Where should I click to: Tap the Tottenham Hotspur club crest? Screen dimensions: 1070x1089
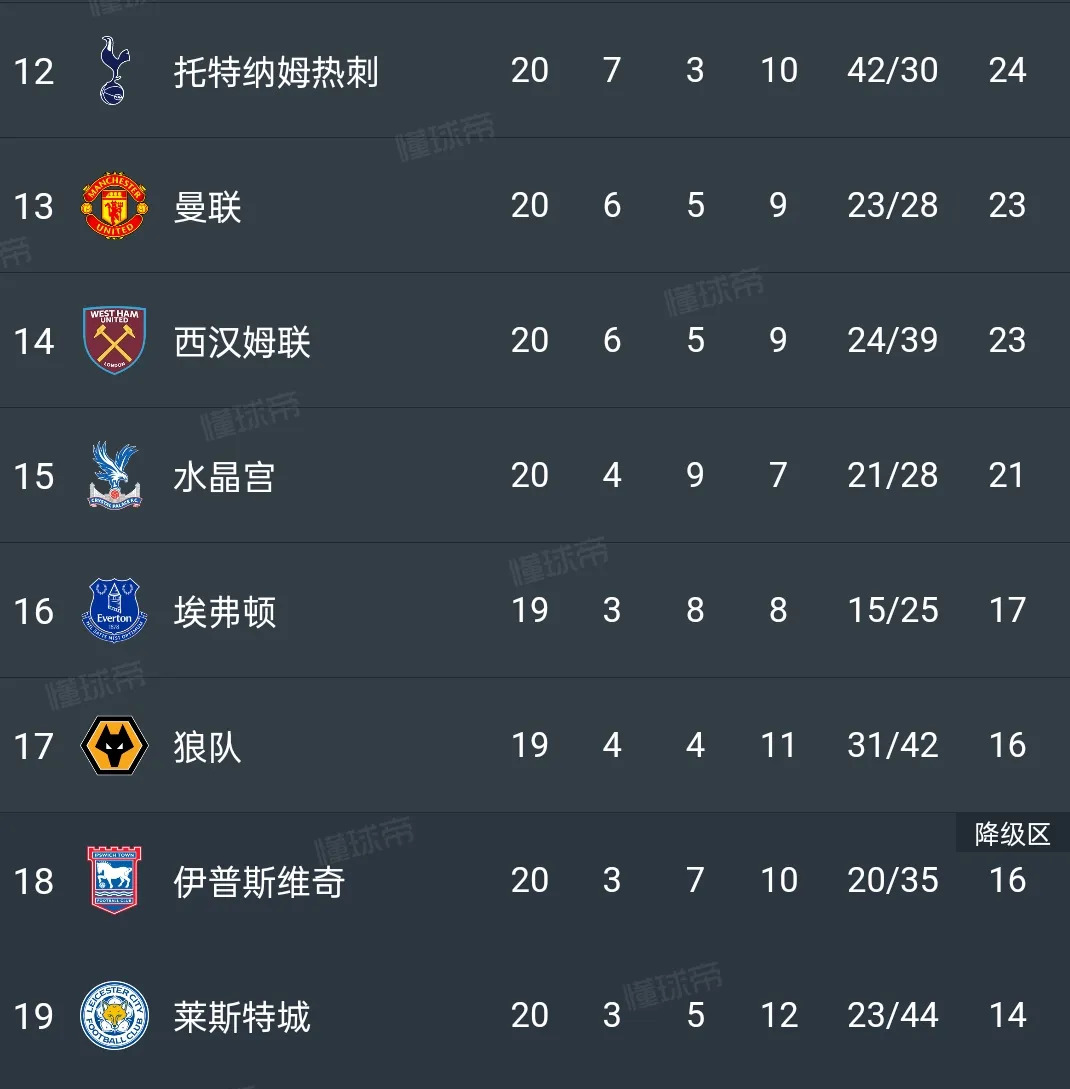(x=113, y=71)
